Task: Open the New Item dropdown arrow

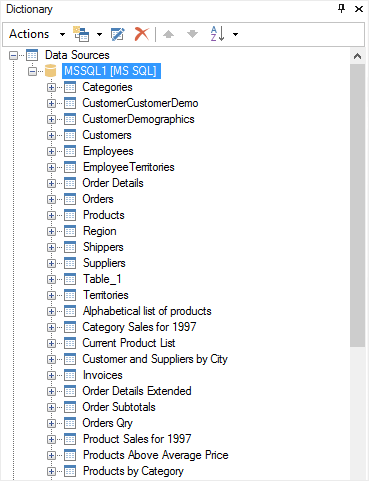Action: coord(99,34)
